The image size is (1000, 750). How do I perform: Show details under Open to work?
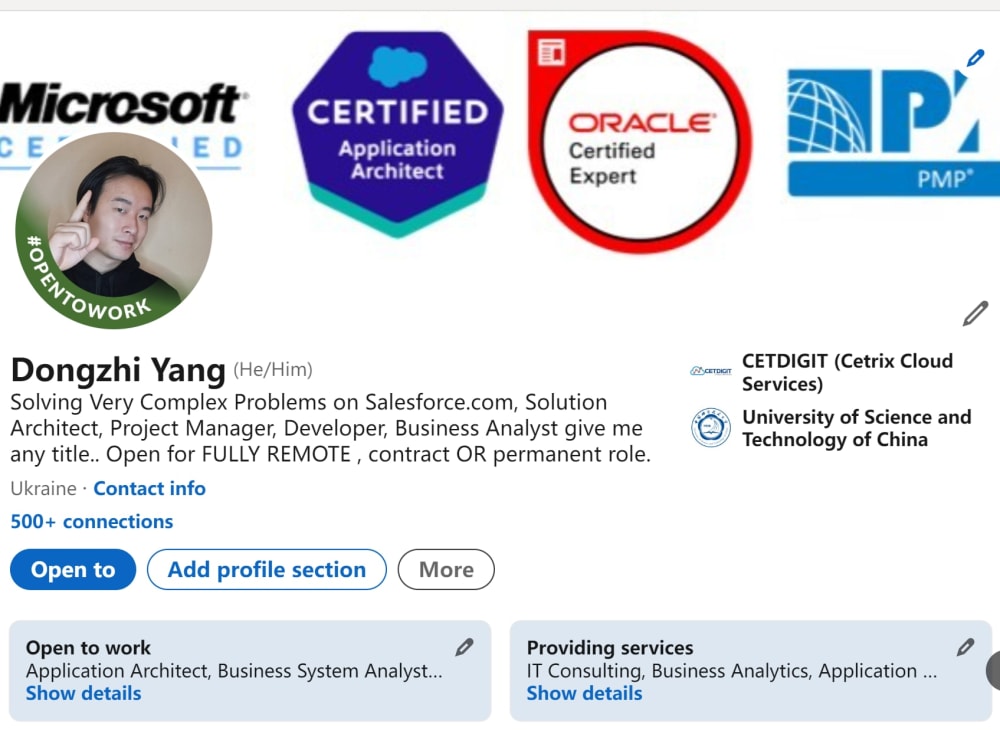(84, 693)
